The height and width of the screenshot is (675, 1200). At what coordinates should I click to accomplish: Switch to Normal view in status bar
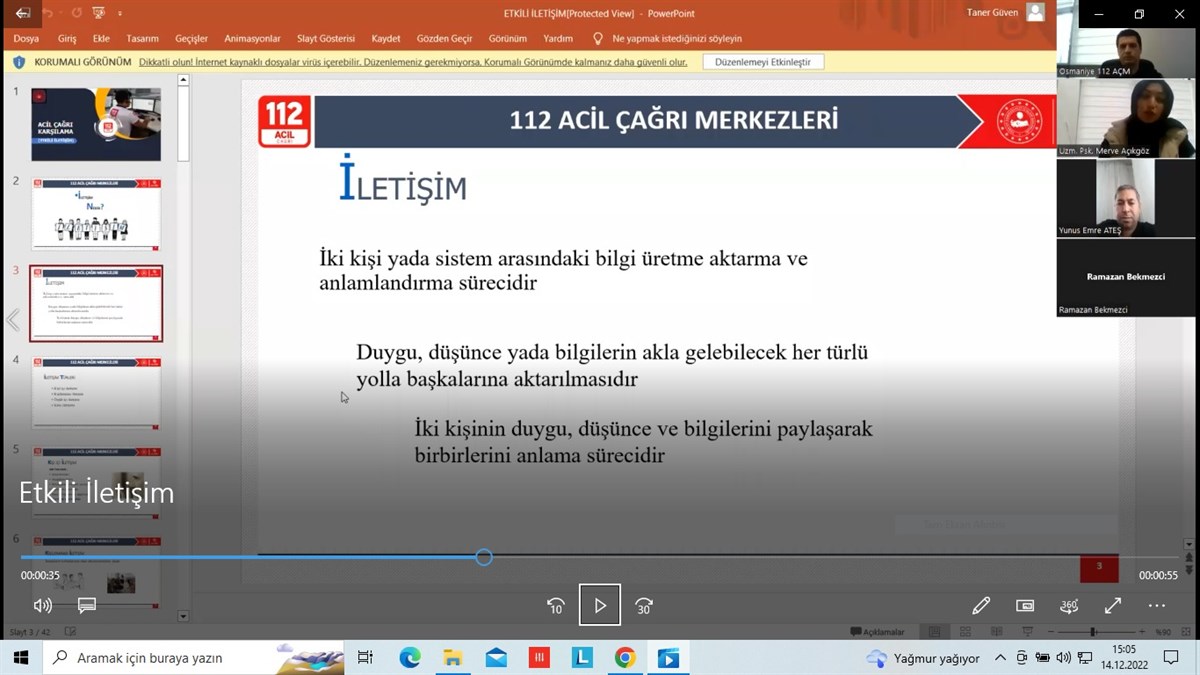pos(934,632)
